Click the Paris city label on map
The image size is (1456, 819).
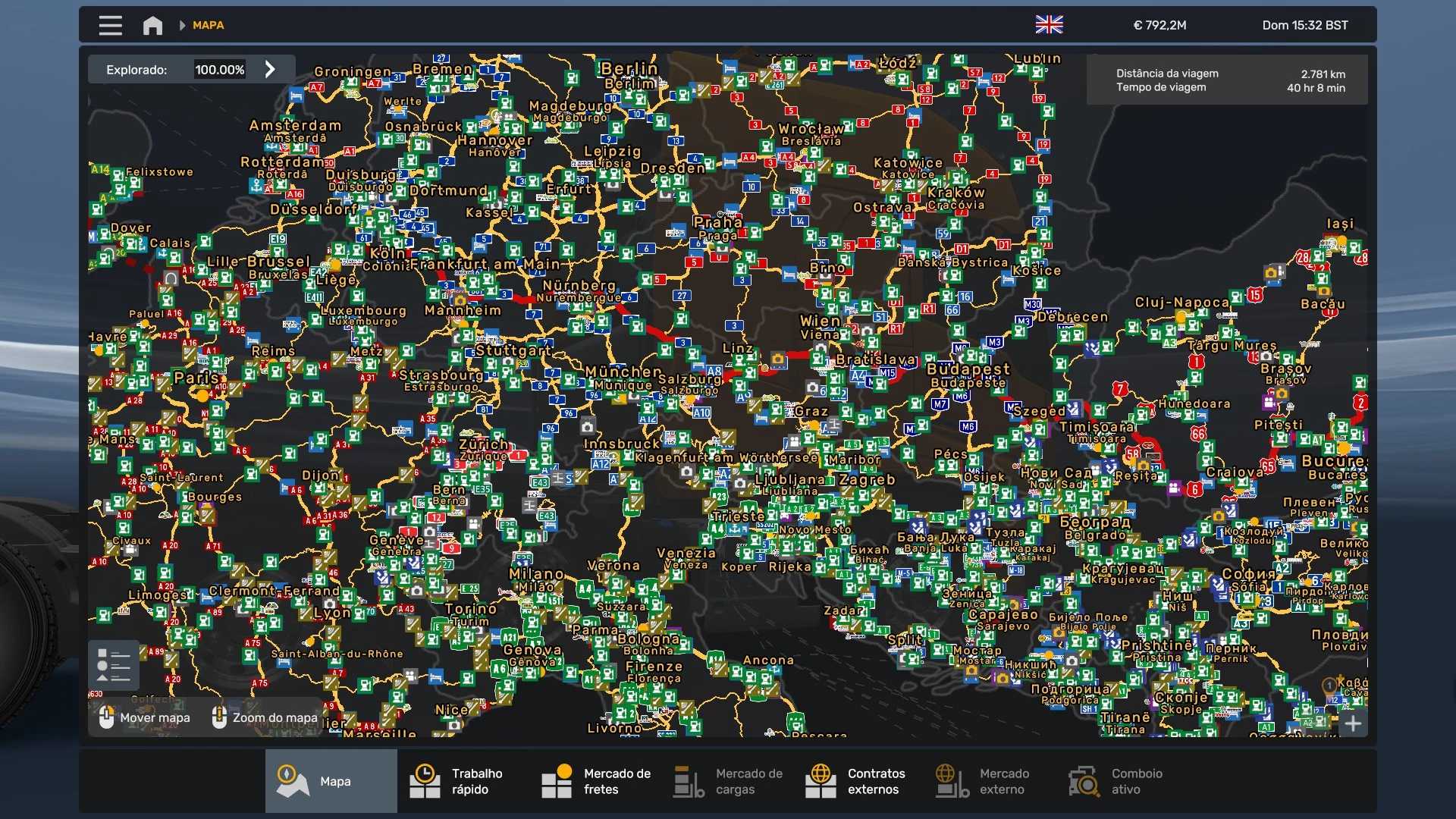click(x=196, y=378)
